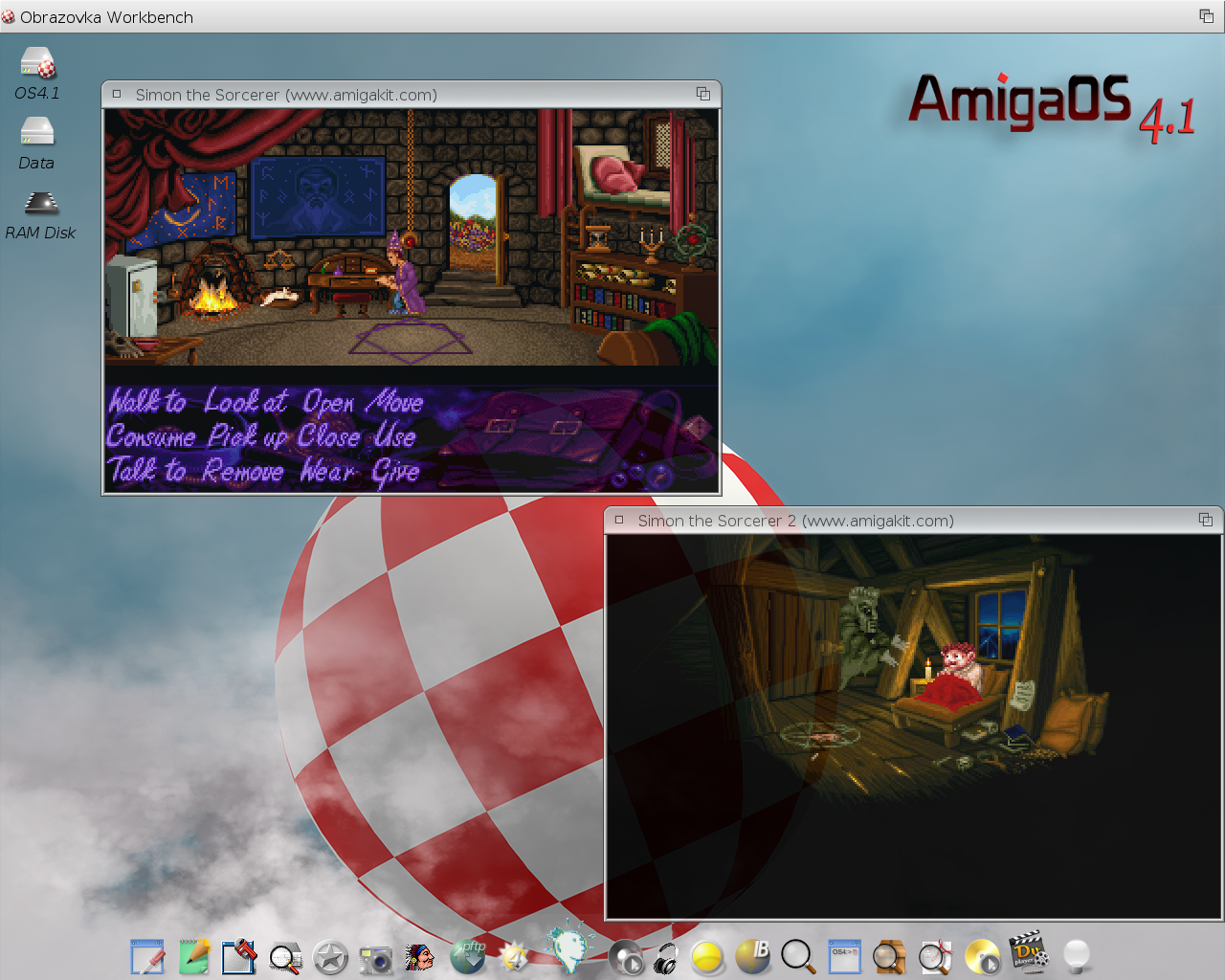Launch the grey star circle dock icon
The image size is (1225, 980).
pyautogui.click(x=330, y=958)
